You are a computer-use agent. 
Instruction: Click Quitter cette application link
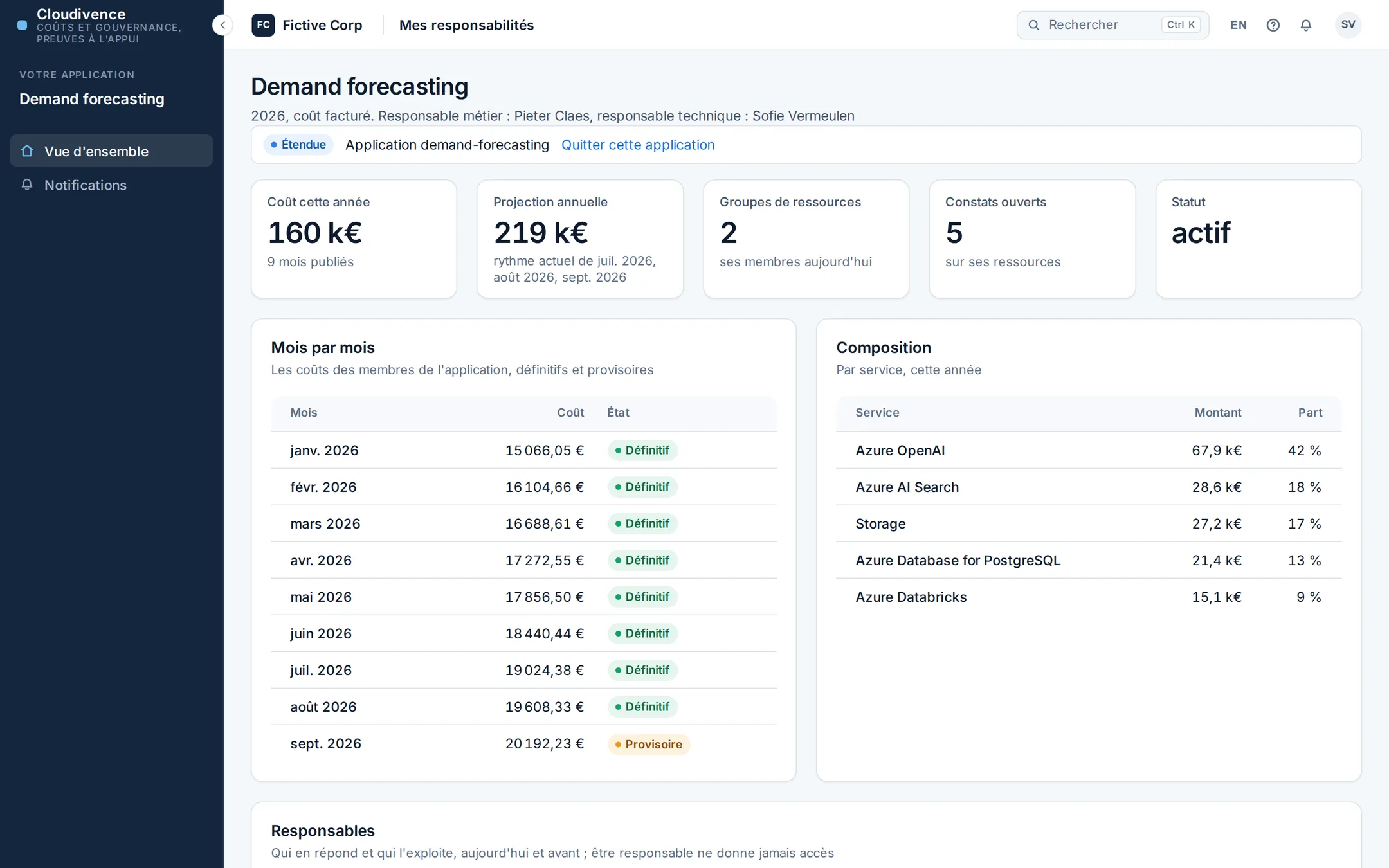pos(638,145)
